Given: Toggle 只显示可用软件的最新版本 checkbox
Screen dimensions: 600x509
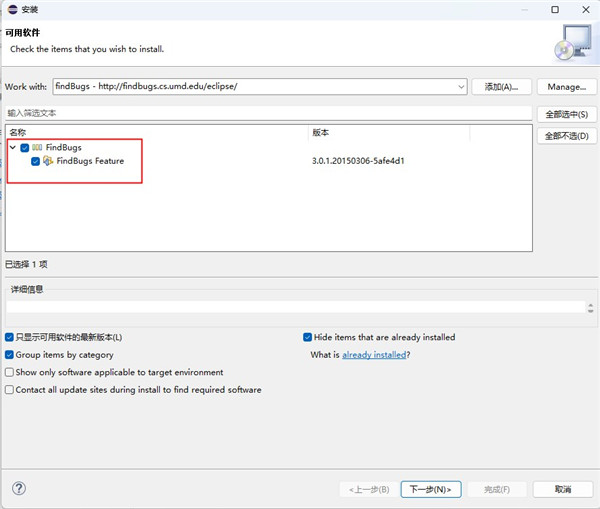Looking at the screenshot, I should point(9,337).
